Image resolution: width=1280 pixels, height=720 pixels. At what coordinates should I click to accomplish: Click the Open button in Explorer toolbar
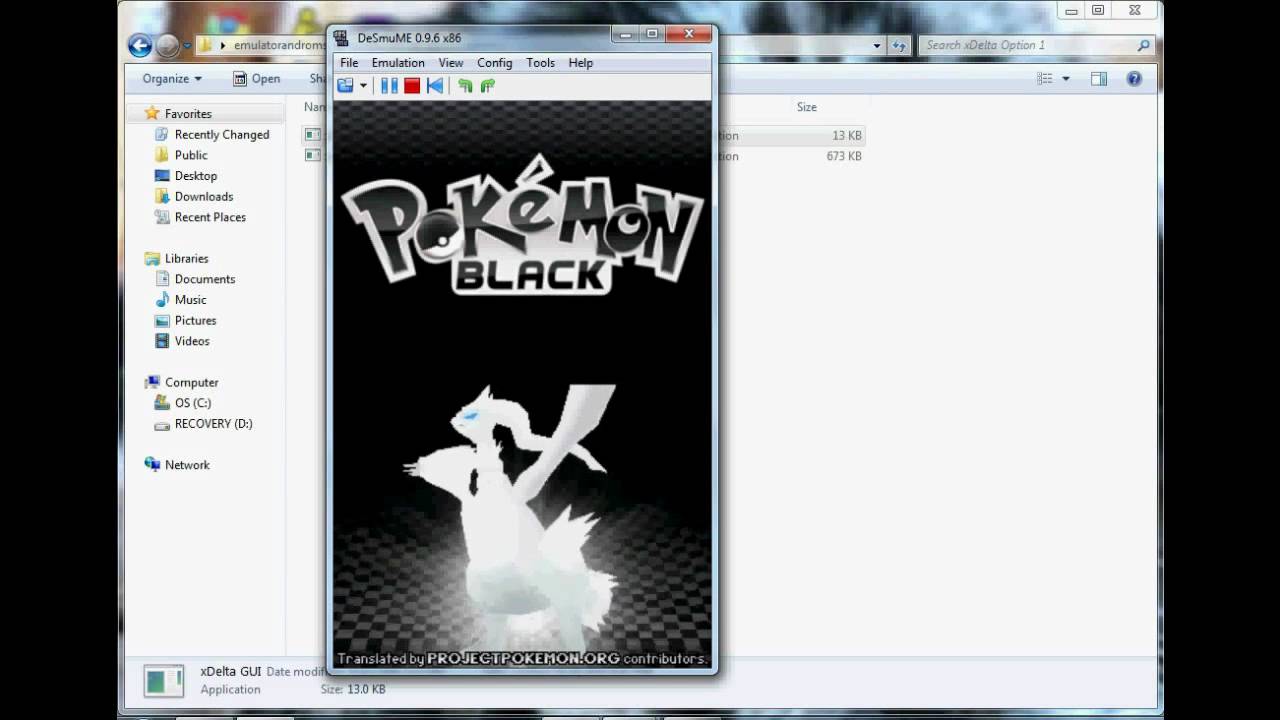256,78
